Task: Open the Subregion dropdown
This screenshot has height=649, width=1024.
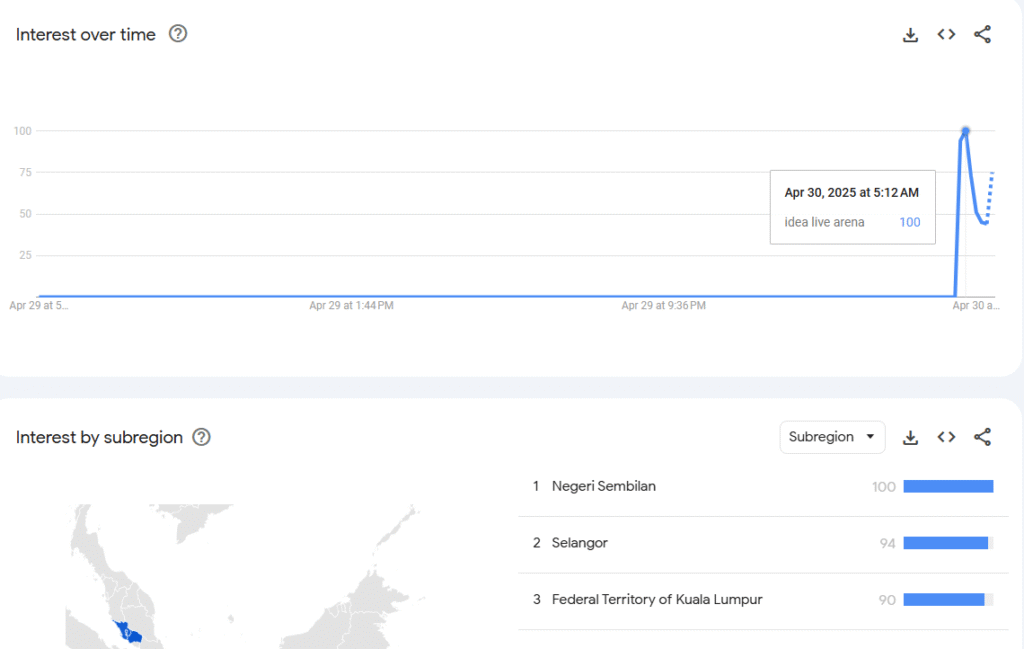Action: pos(832,437)
